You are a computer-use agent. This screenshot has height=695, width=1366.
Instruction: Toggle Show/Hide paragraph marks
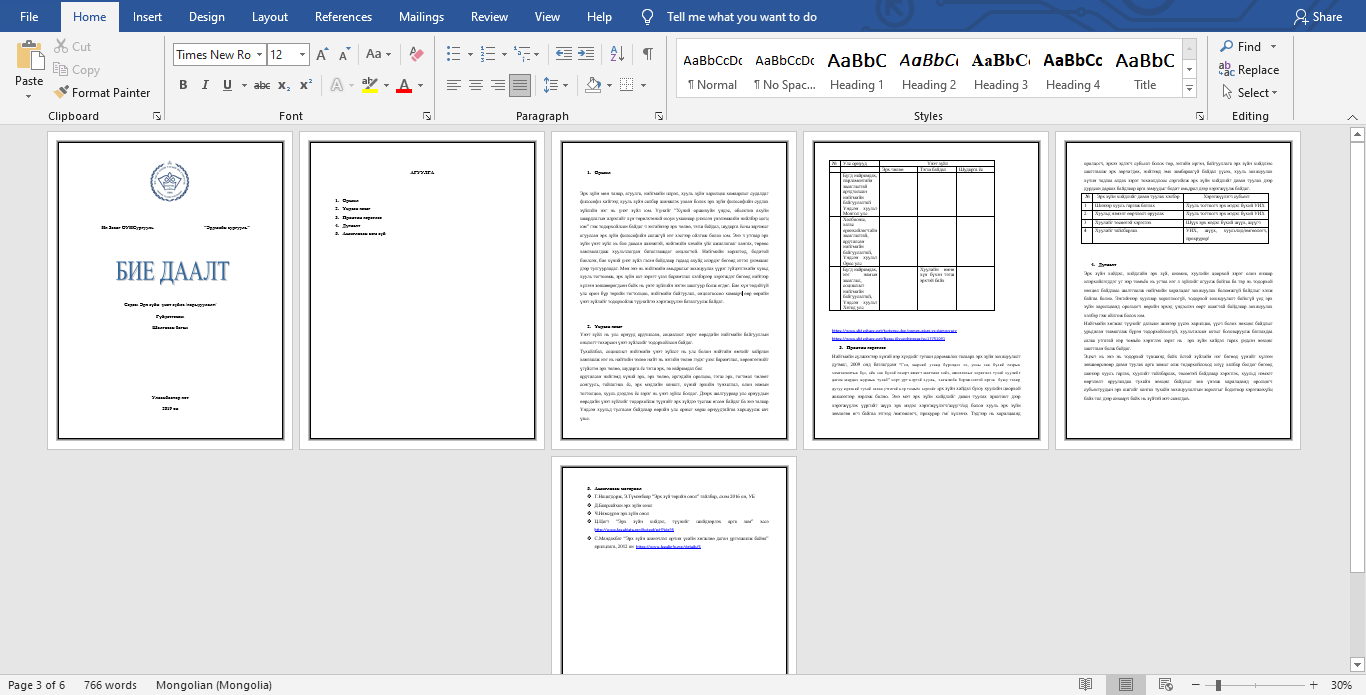(648, 54)
